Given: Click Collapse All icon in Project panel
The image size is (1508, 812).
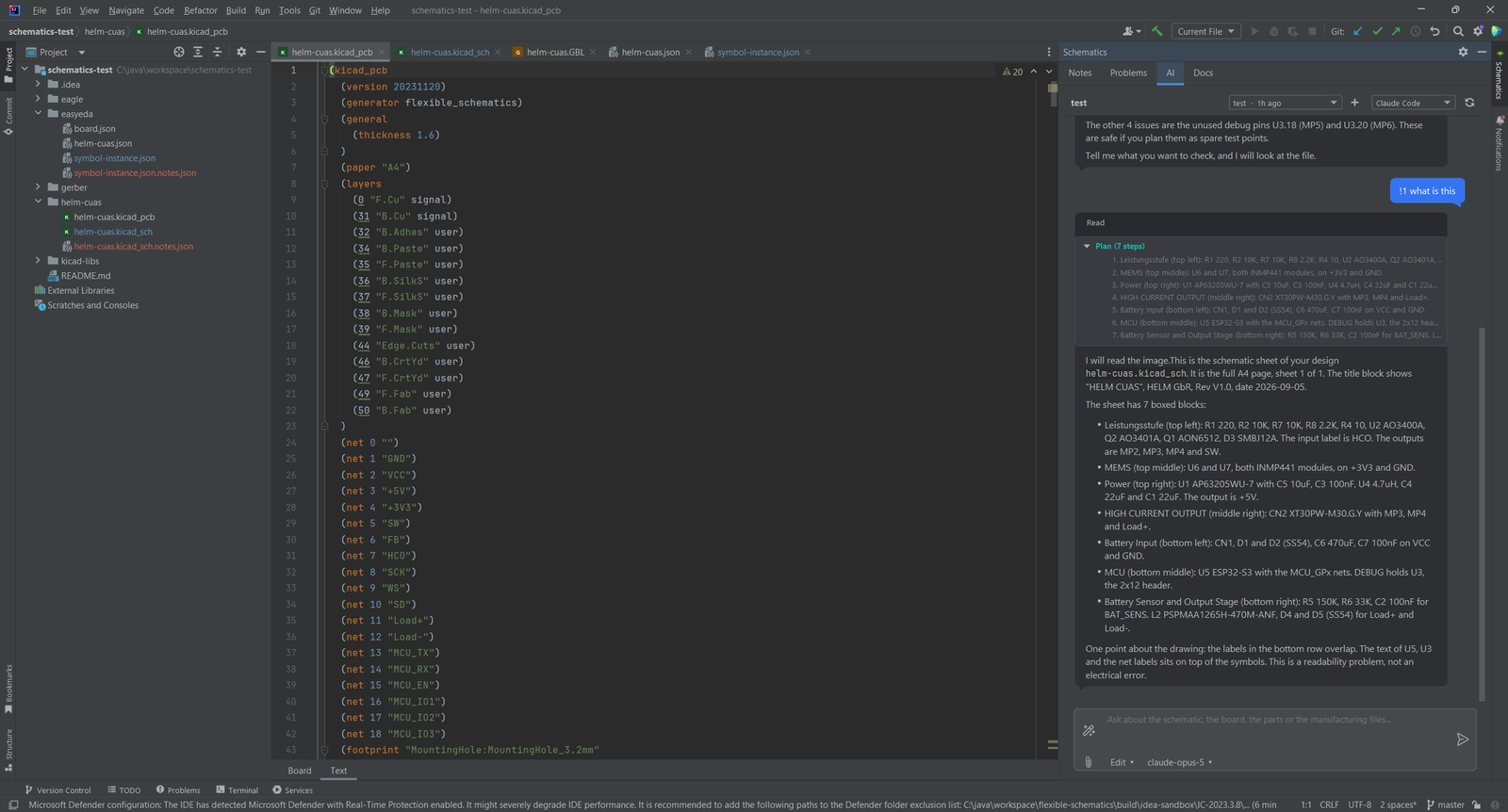Looking at the screenshot, I should point(217,52).
